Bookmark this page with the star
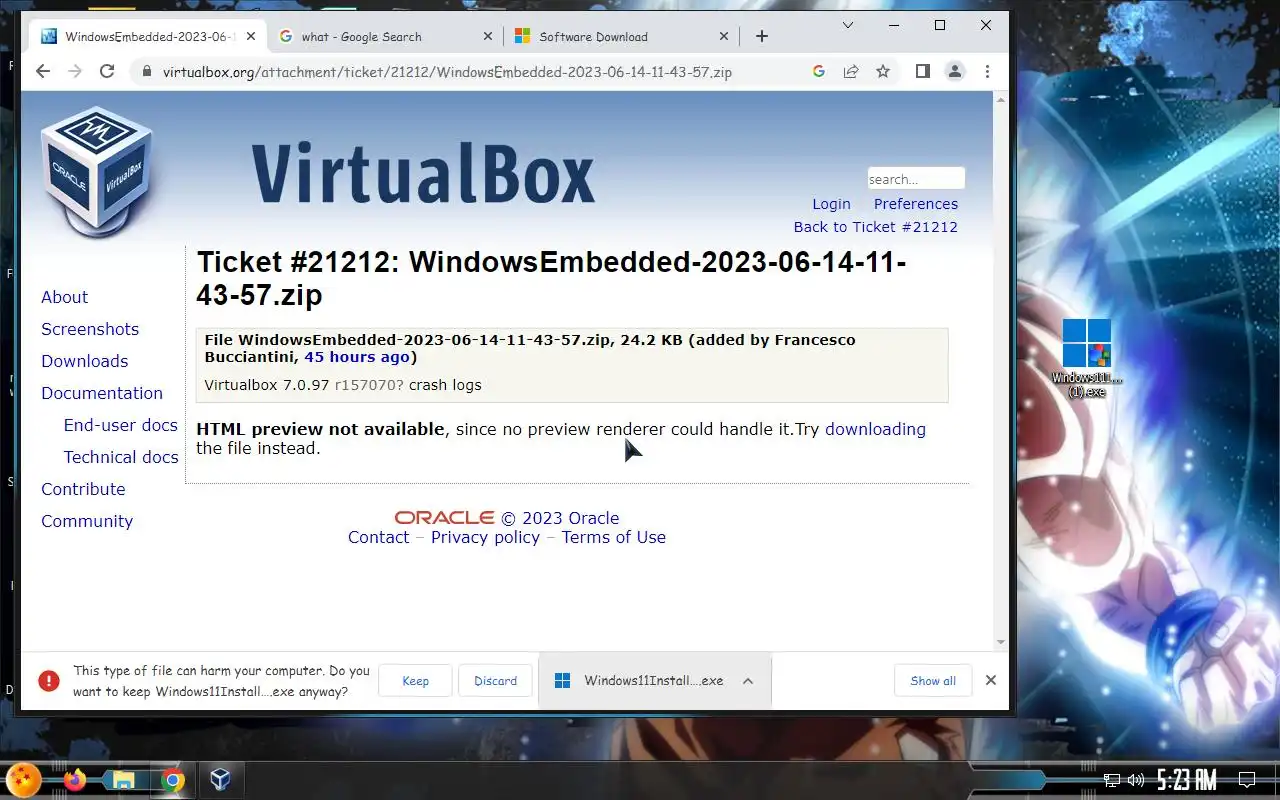 coord(883,72)
